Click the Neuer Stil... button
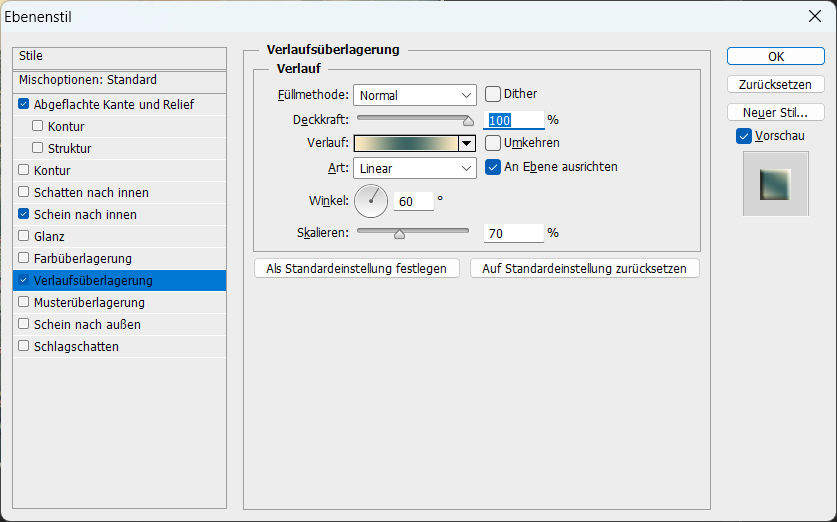The width and height of the screenshot is (837, 522). click(x=776, y=113)
